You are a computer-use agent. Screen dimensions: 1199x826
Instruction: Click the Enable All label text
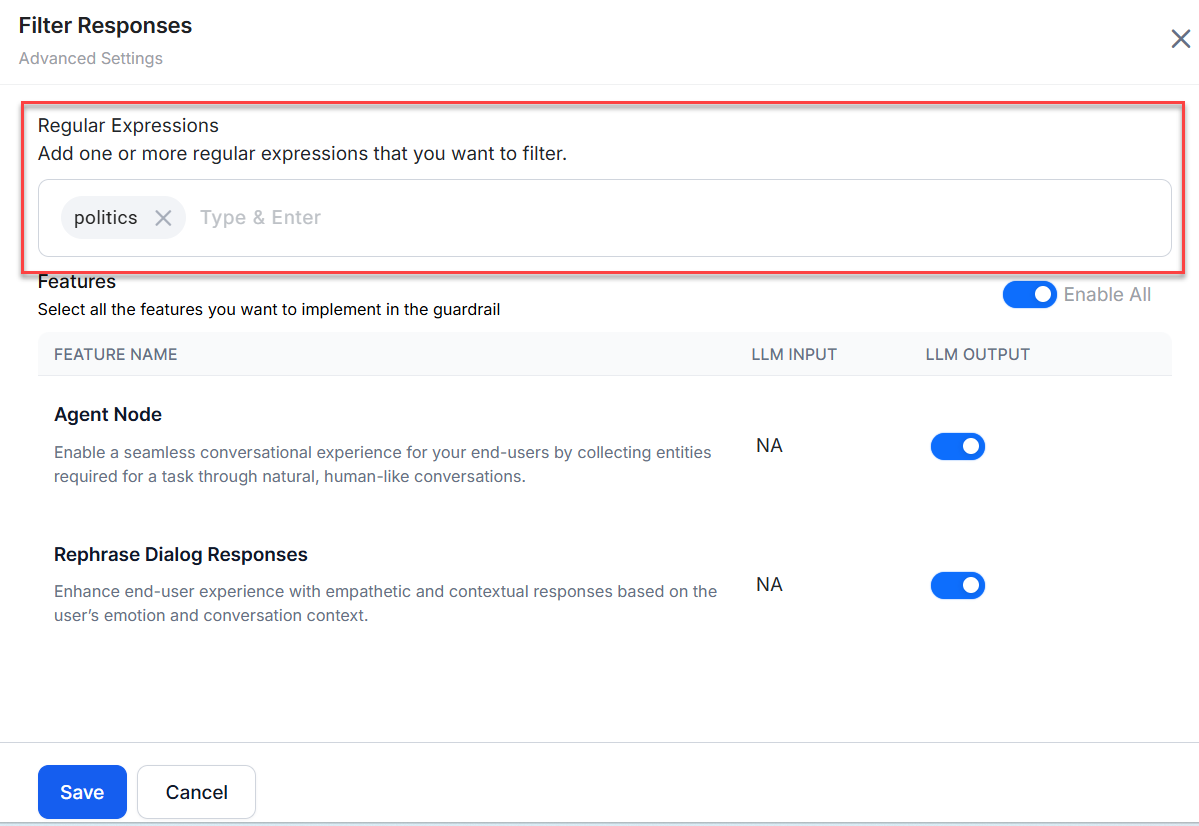pyautogui.click(x=1107, y=295)
